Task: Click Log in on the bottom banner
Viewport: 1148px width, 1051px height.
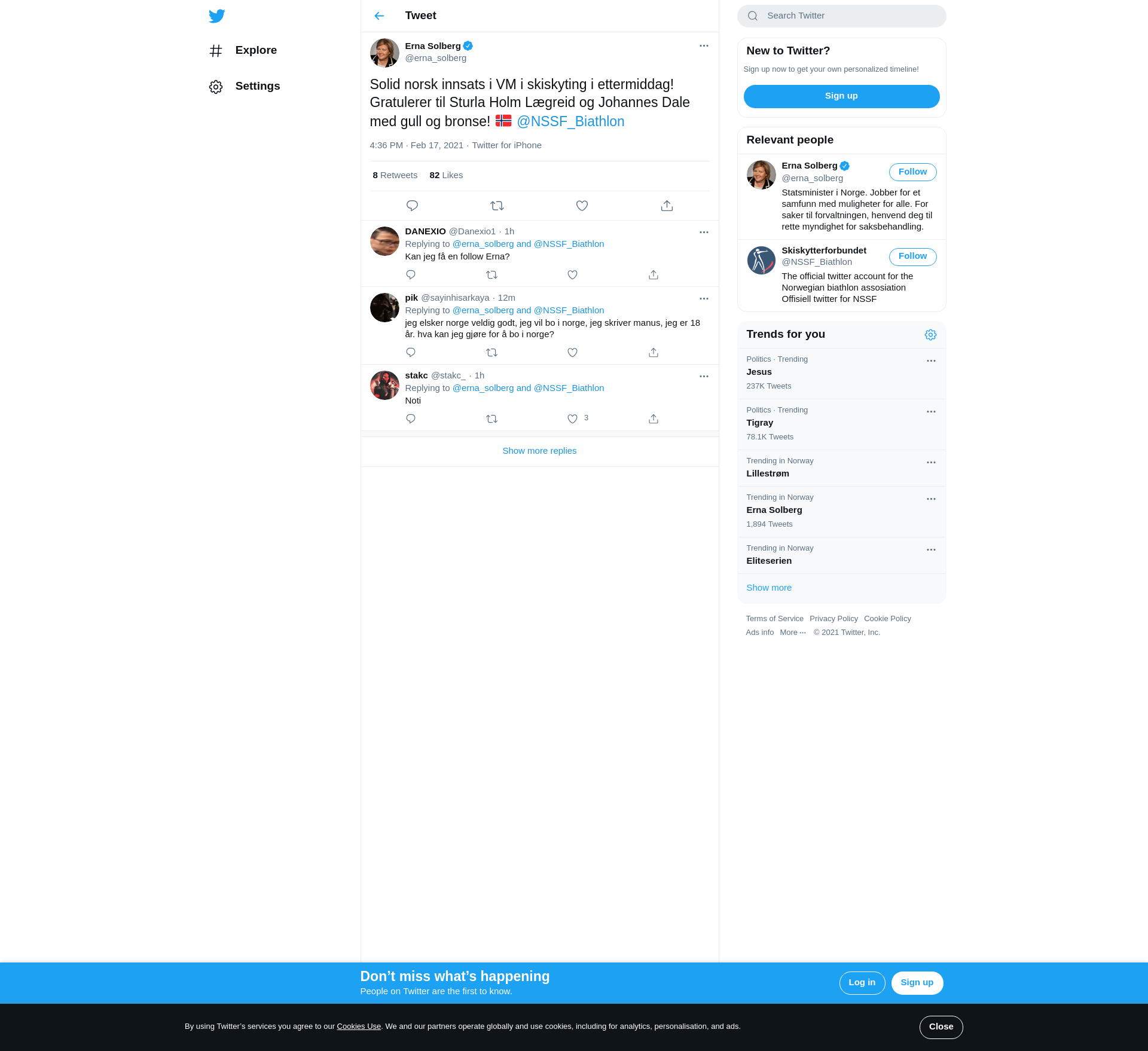Action: coord(862,983)
